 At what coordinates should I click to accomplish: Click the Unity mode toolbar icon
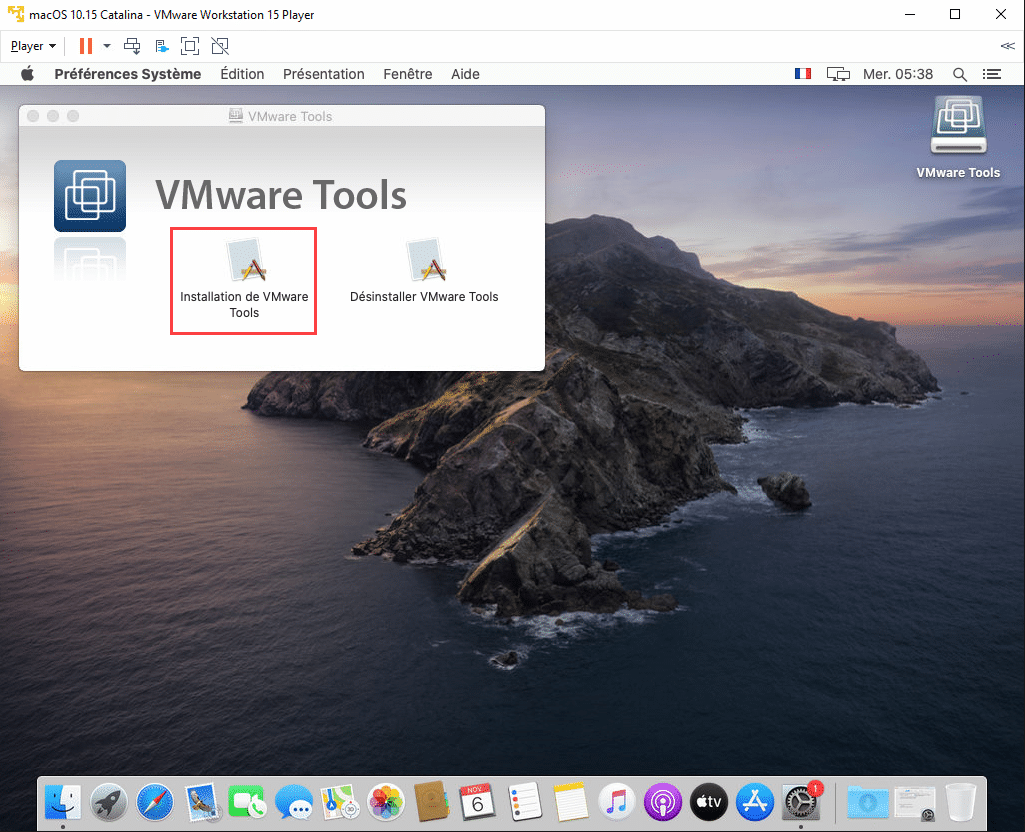pos(220,46)
